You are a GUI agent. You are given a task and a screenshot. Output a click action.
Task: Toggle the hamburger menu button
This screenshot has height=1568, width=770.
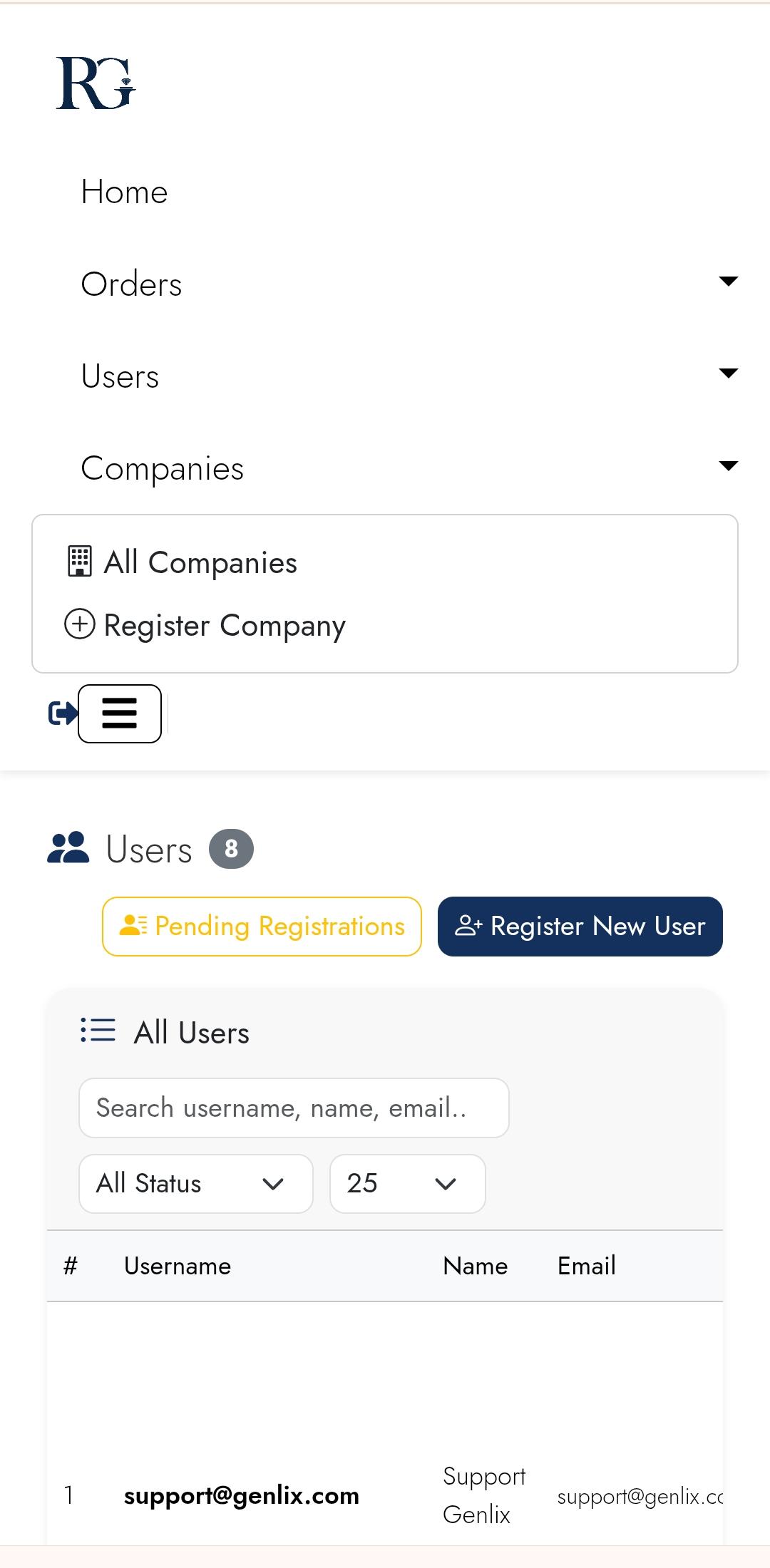(x=120, y=713)
